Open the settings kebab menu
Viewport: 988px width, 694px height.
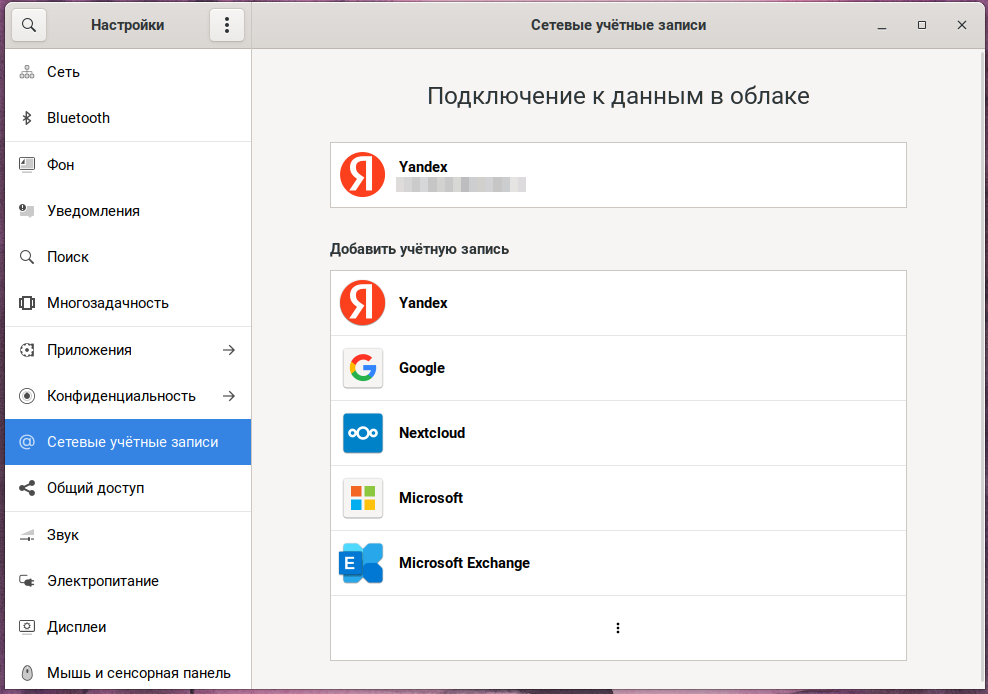227,25
